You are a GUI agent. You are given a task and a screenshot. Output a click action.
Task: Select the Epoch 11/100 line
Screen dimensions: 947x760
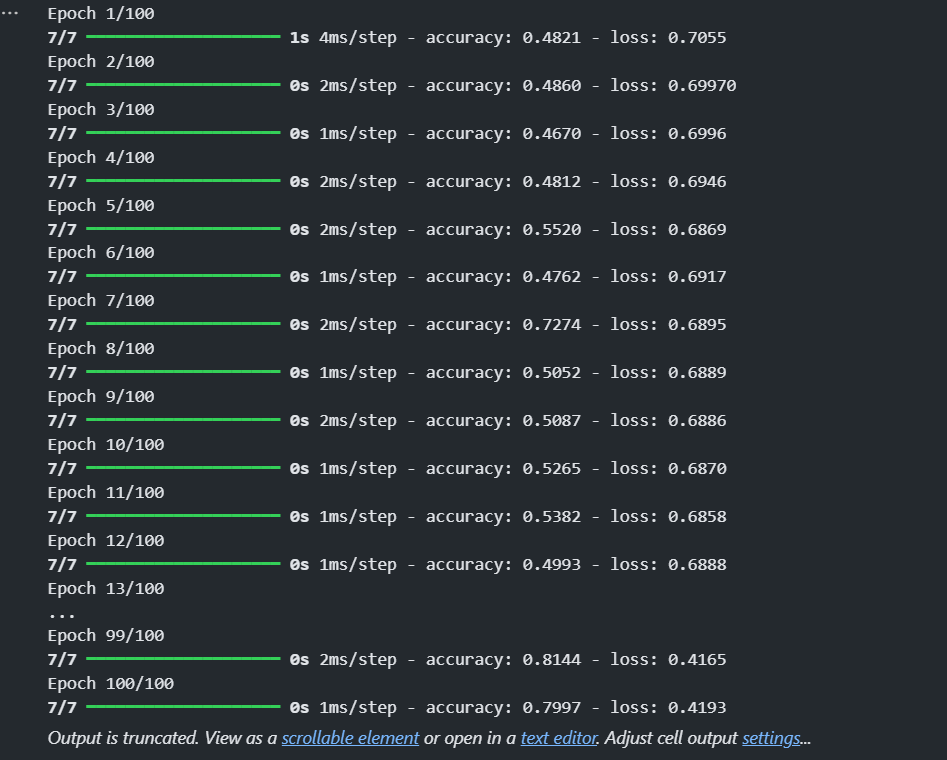coord(106,492)
